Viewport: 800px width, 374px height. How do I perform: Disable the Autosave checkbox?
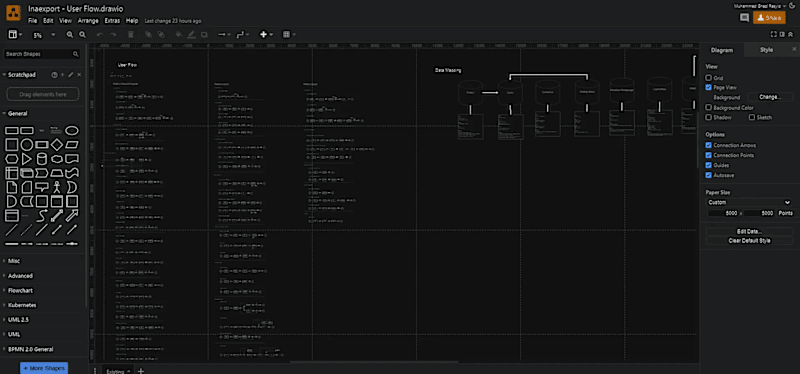click(709, 175)
